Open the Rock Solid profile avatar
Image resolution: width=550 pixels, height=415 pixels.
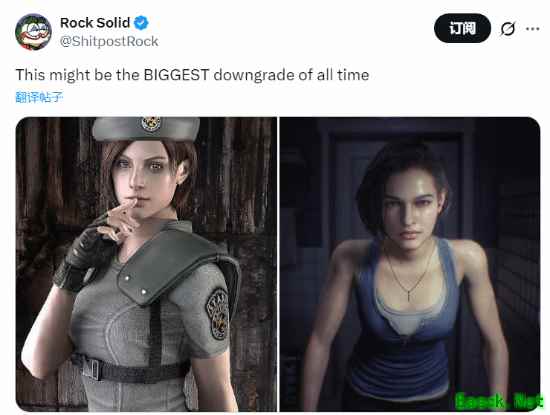pos(34,32)
